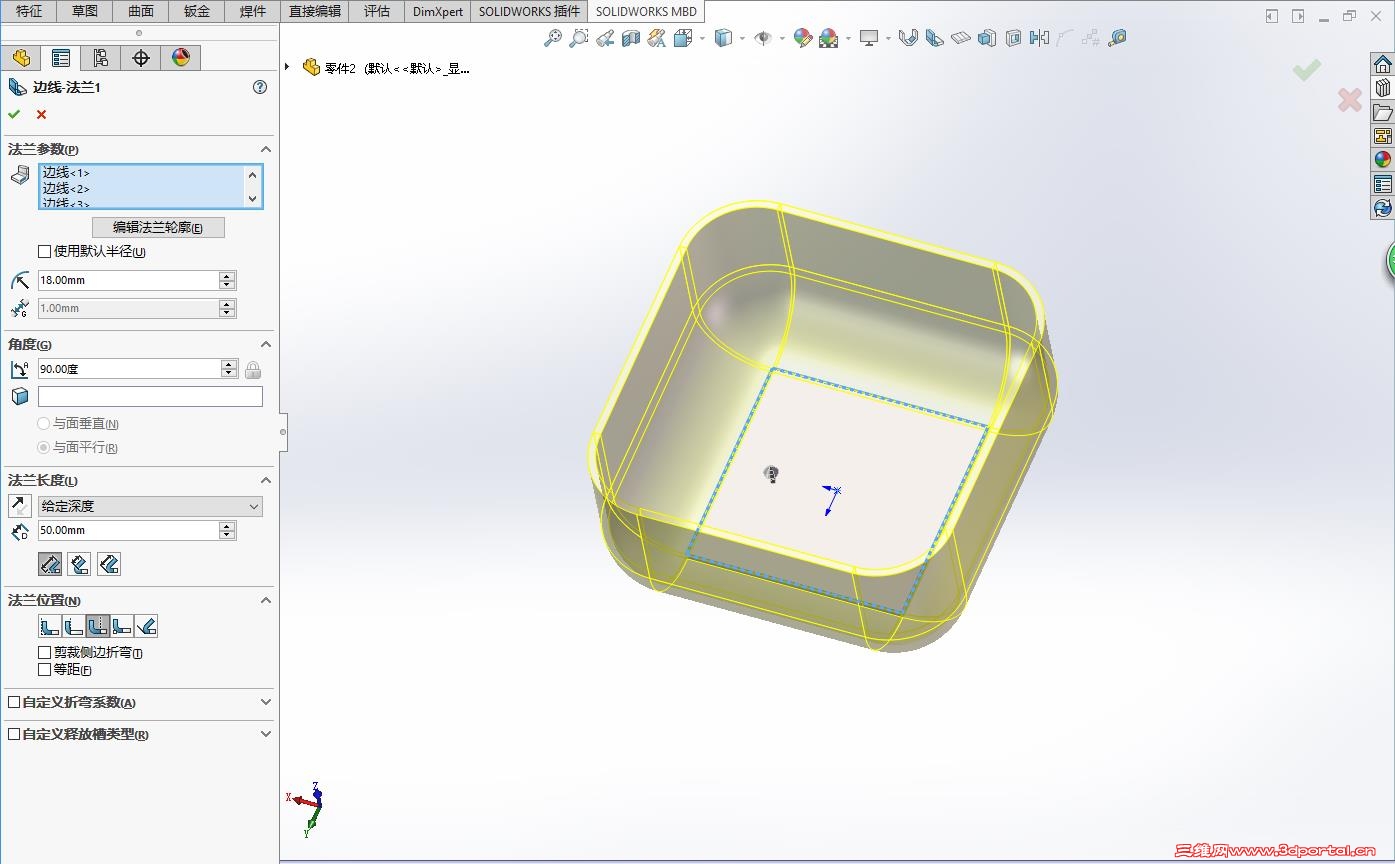Click the green OK checkmark in the viewport corner

tap(1306, 70)
